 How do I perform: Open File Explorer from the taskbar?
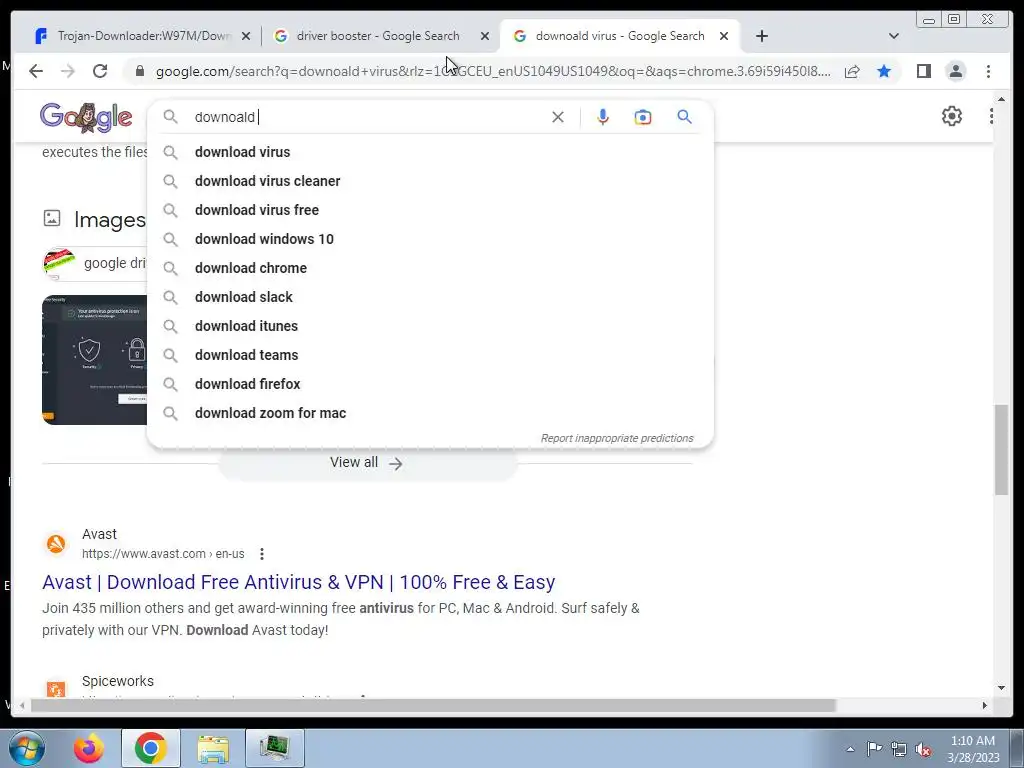[213, 748]
